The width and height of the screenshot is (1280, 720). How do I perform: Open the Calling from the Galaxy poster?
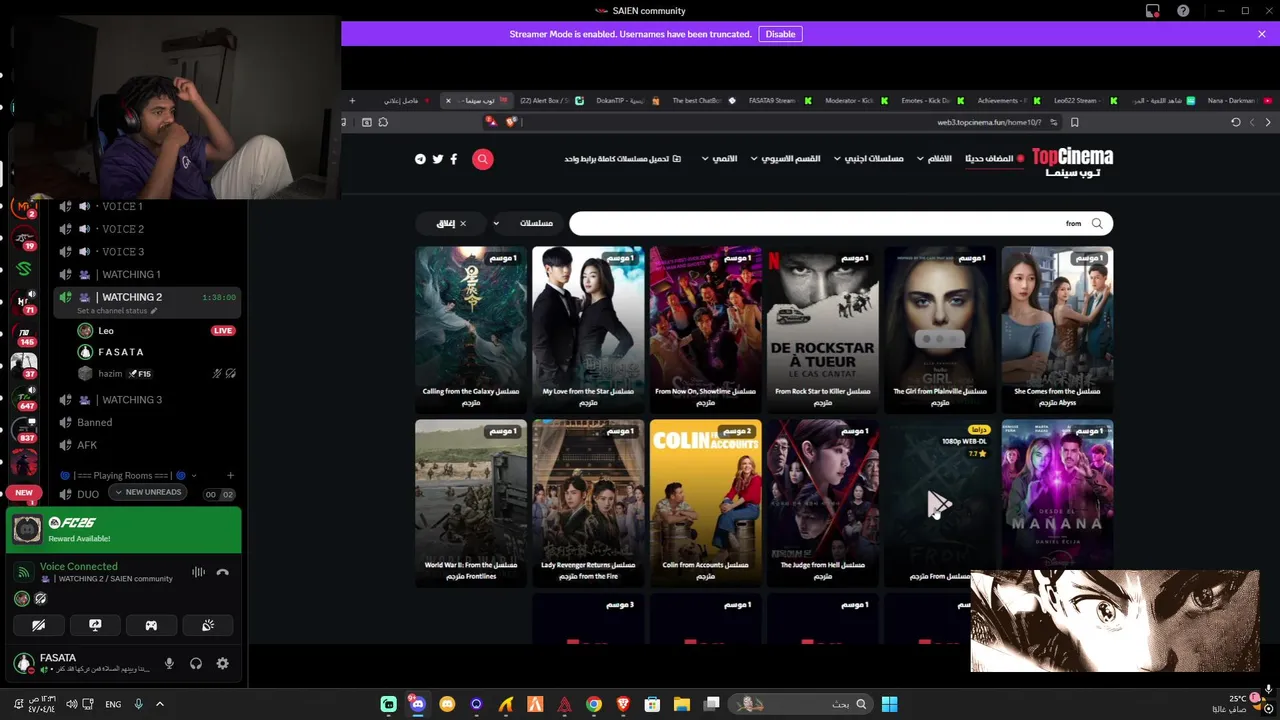coord(471,329)
